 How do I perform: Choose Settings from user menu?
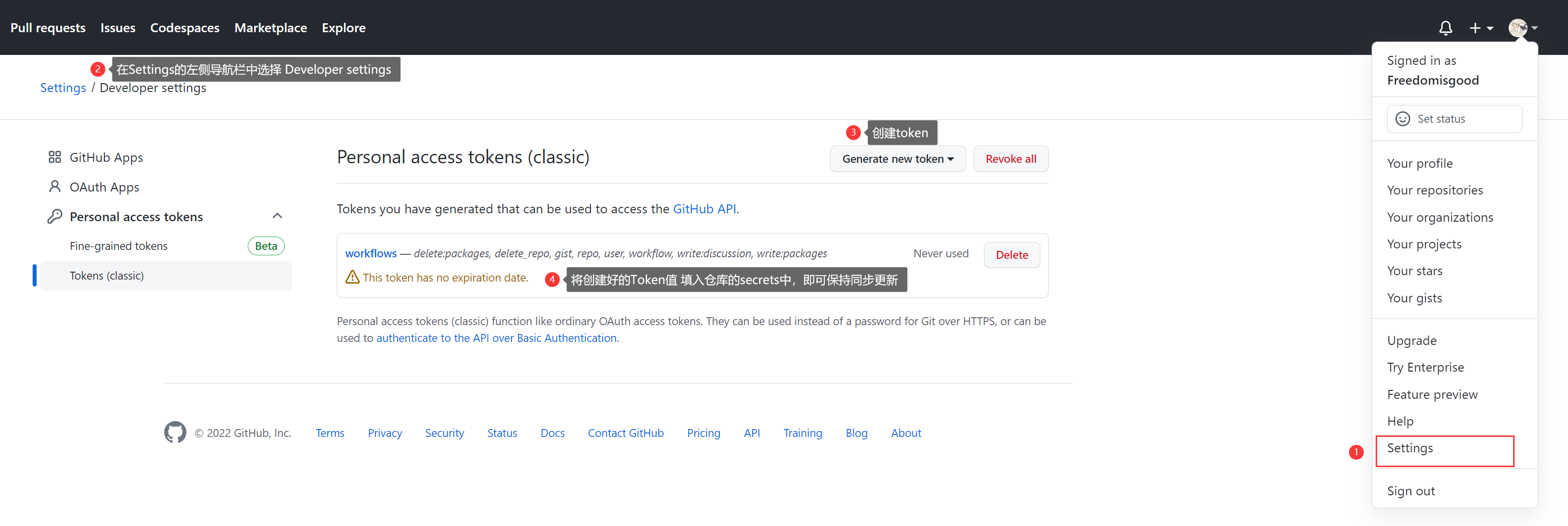click(1410, 448)
